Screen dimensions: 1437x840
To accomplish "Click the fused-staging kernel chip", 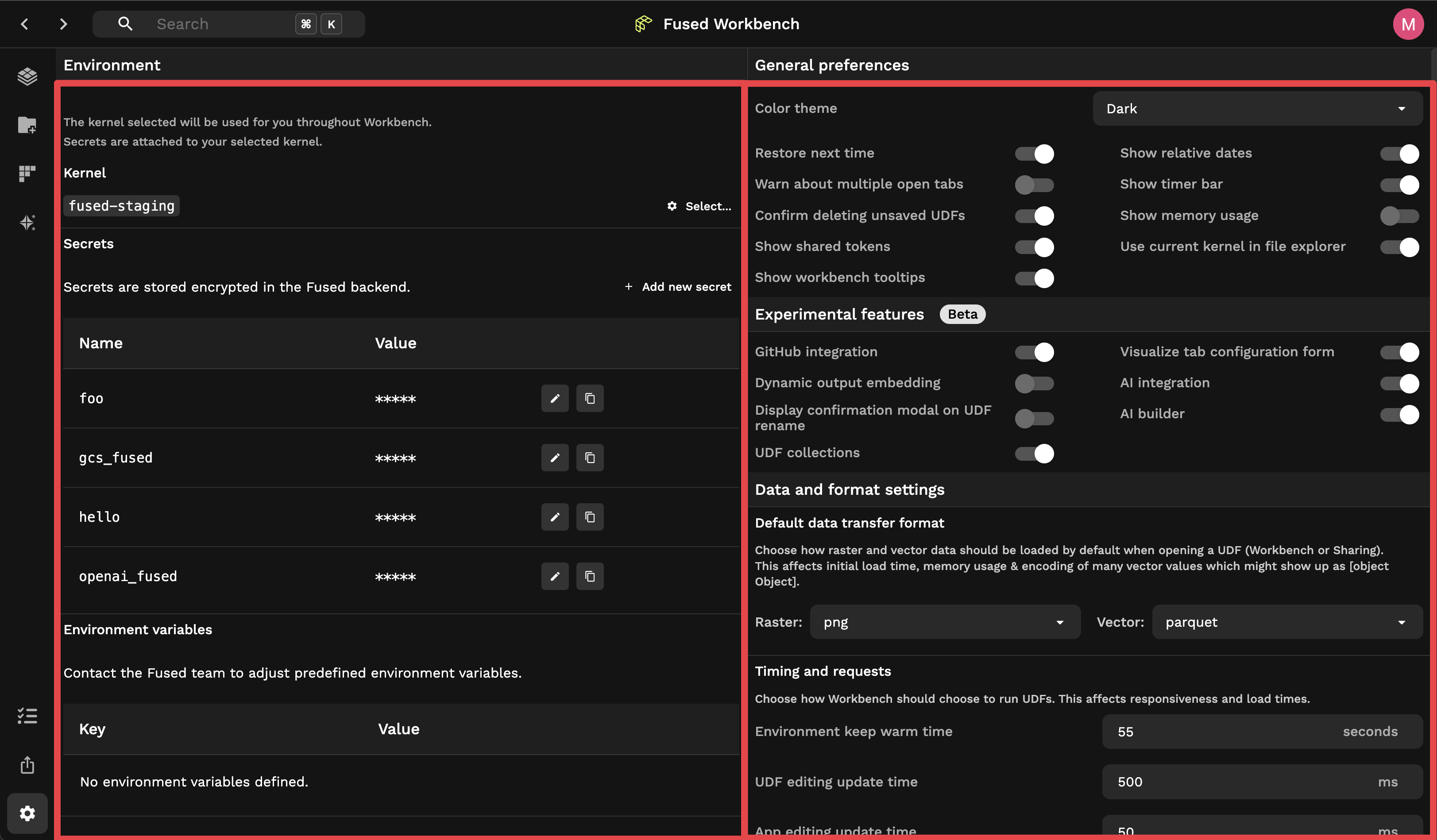I will 121,206.
